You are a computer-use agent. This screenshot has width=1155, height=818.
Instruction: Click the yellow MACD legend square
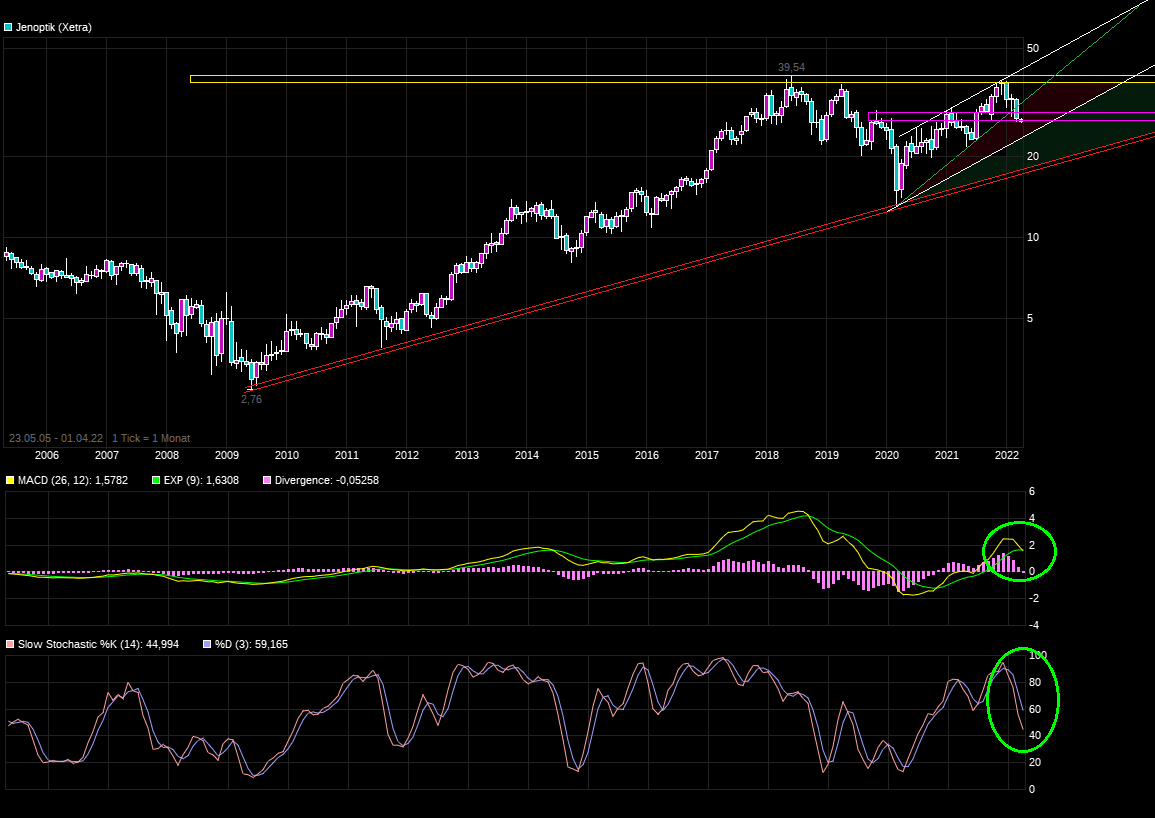9,481
